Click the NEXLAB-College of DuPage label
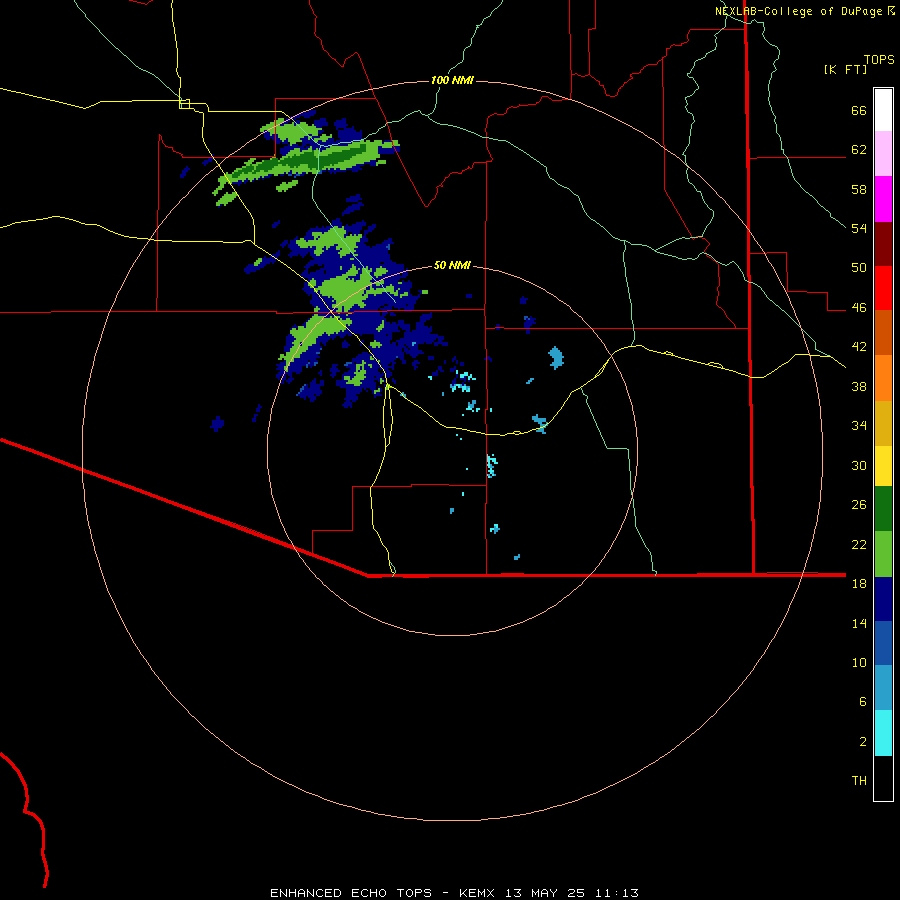This screenshot has height=900, width=900. click(798, 11)
